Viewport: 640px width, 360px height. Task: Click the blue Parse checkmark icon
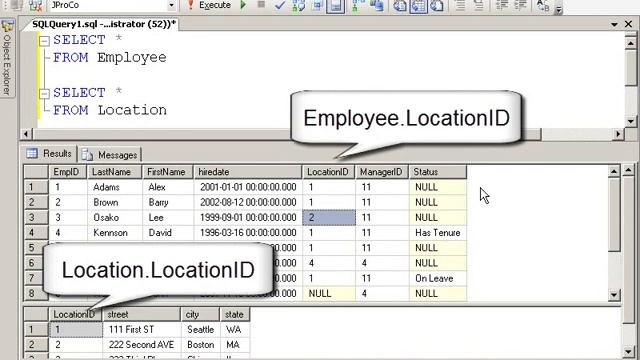pyautogui.click(x=280, y=5)
